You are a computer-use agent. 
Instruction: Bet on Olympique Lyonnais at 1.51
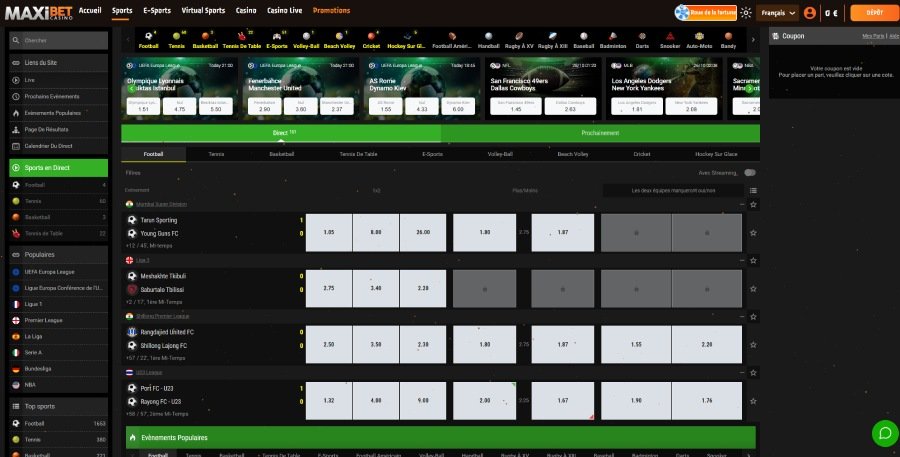pyautogui.click(x=143, y=106)
